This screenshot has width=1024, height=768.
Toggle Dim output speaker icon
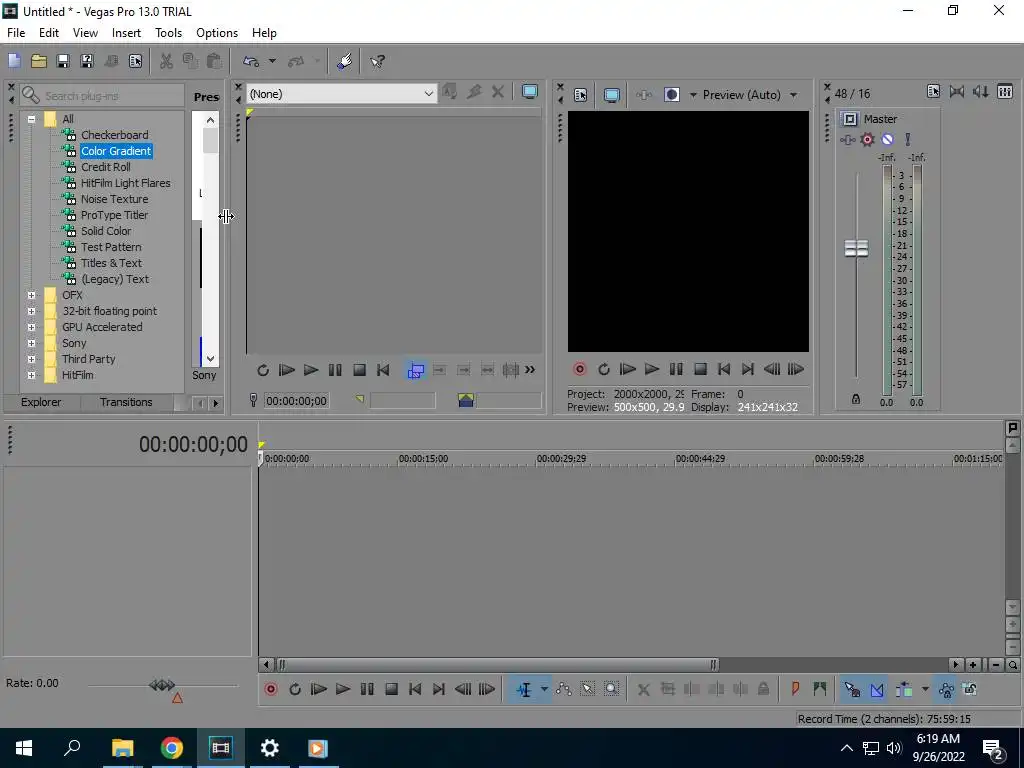coord(980,92)
